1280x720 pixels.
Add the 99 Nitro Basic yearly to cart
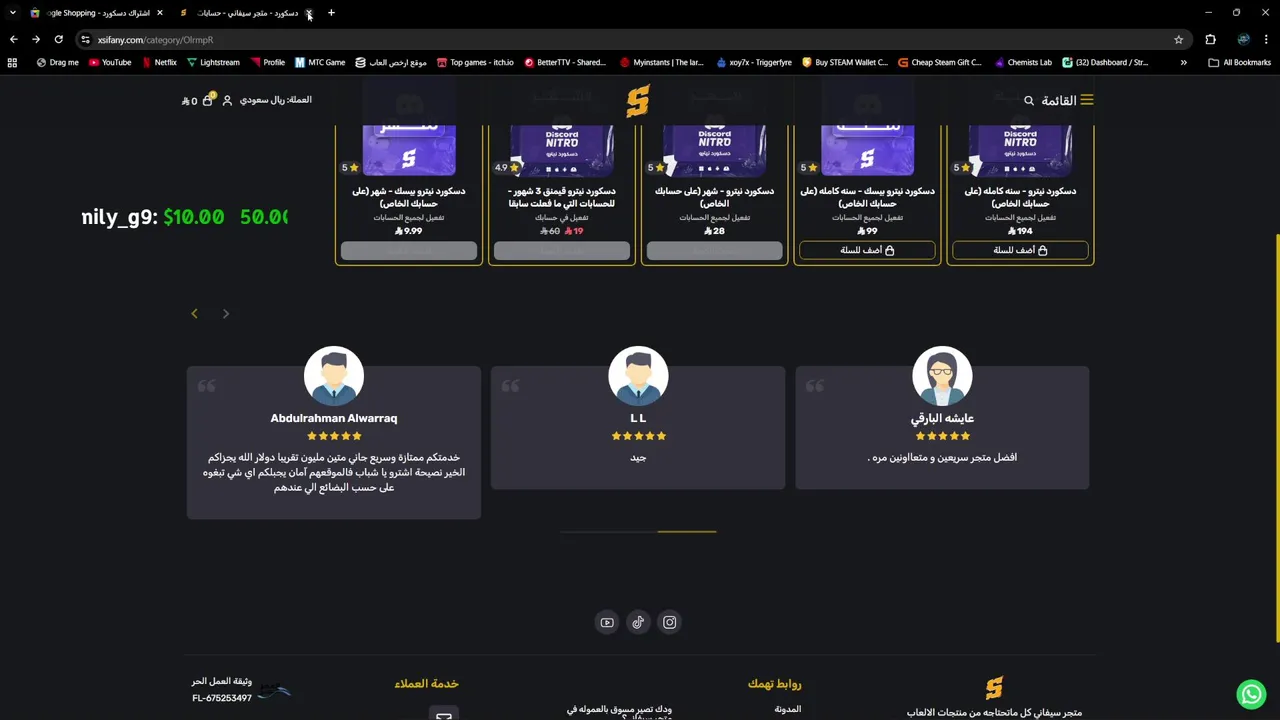[867, 250]
